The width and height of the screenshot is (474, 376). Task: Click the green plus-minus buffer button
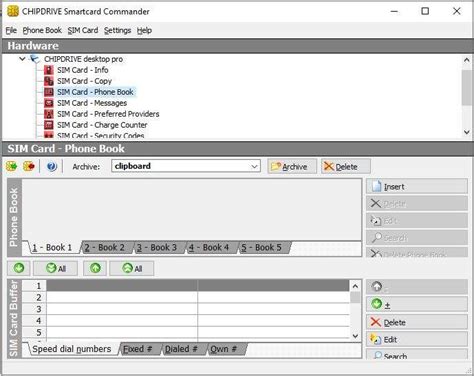pos(417,304)
